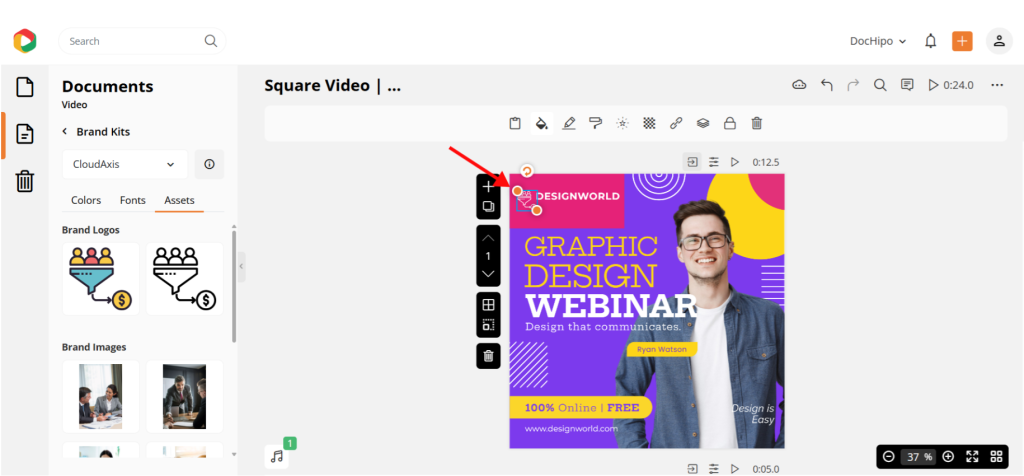Open the layers arrange icon
Image resolution: width=1024 pixels, height=476 pixels.
coord(703,123)
